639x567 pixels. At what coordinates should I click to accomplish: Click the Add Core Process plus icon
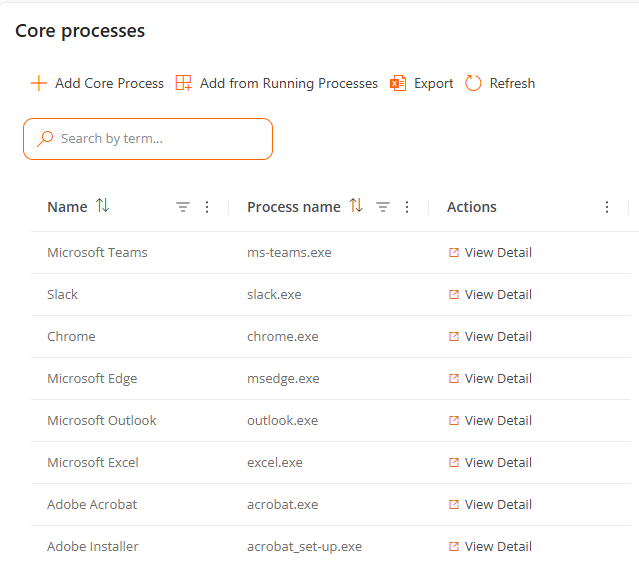[x=39, y=84]
